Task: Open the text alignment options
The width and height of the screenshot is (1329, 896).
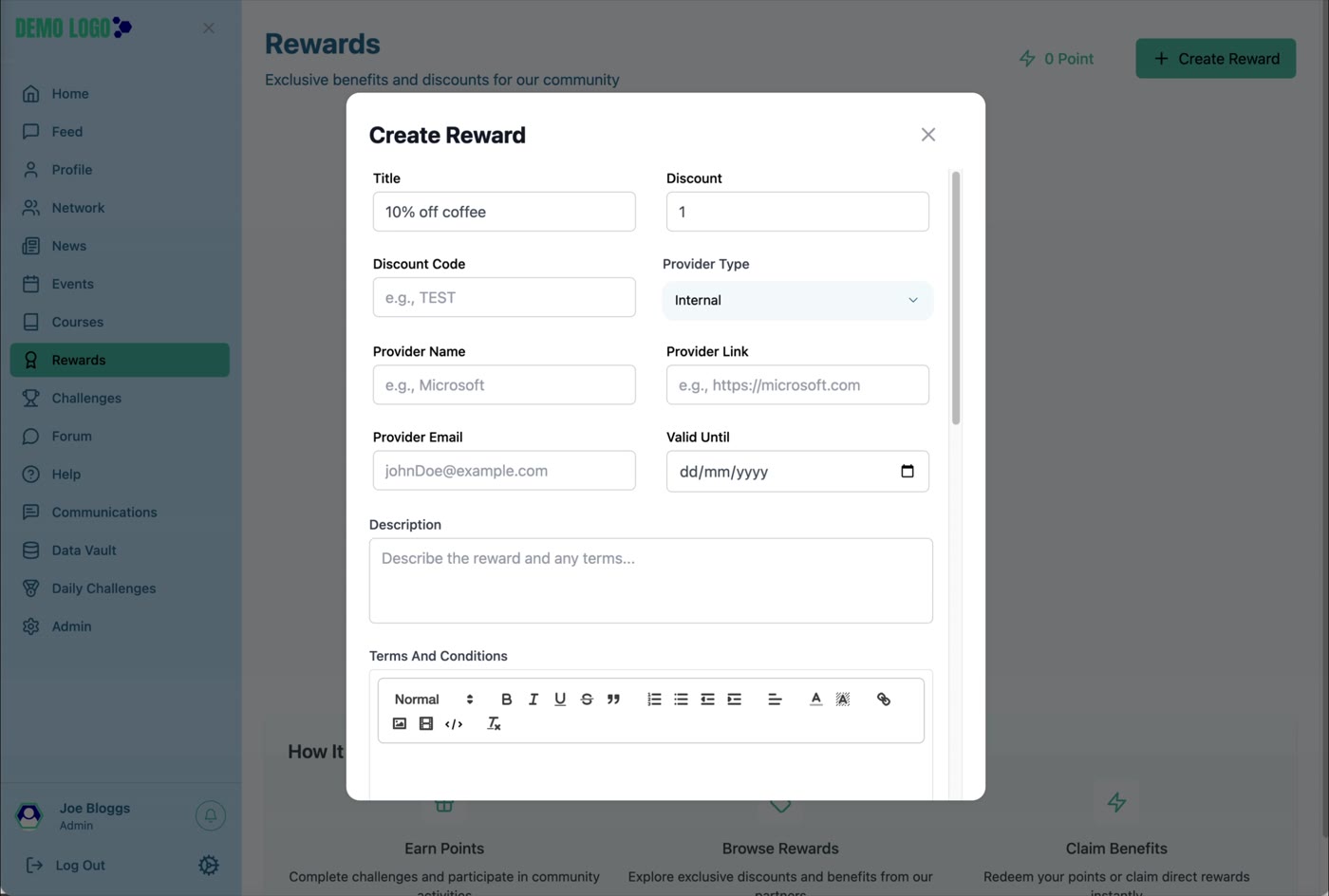Action: coord(775,699)
